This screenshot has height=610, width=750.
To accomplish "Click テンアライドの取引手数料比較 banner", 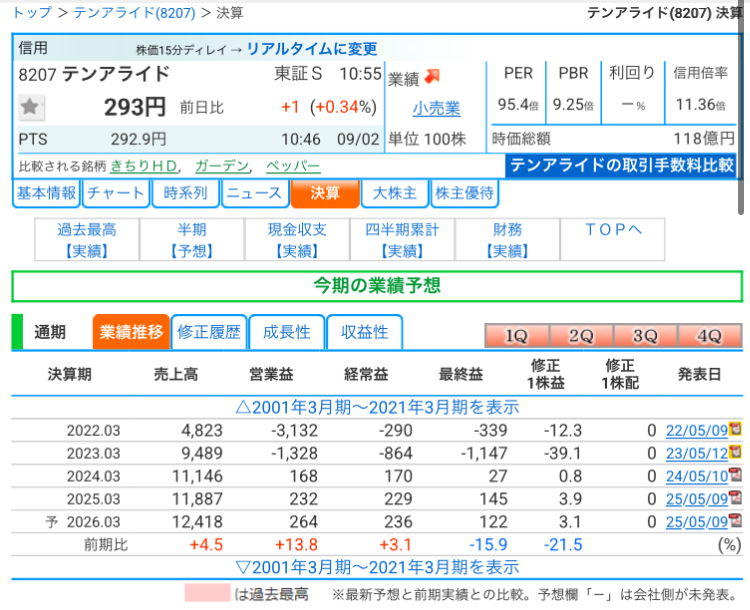I will coord(620,166).
